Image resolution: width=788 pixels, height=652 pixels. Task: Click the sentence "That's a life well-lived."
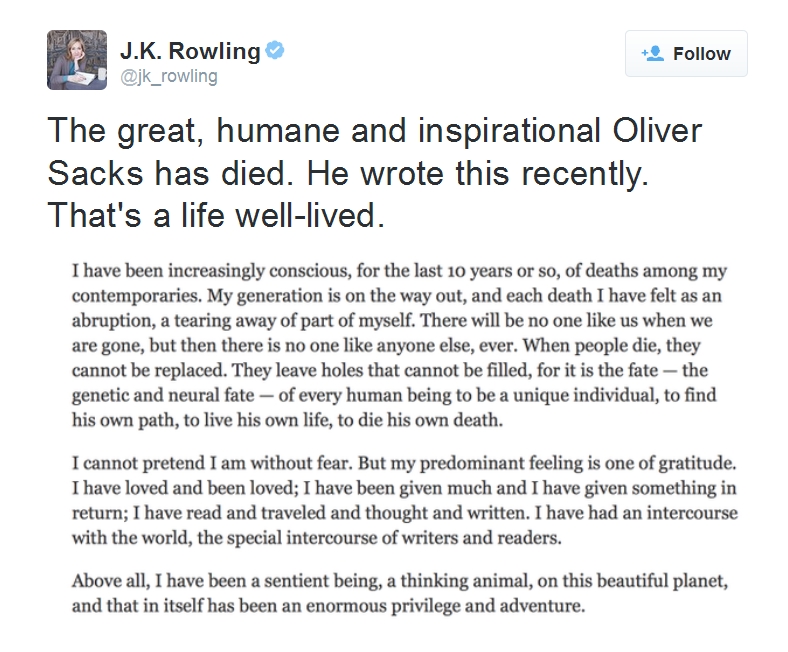216,215
